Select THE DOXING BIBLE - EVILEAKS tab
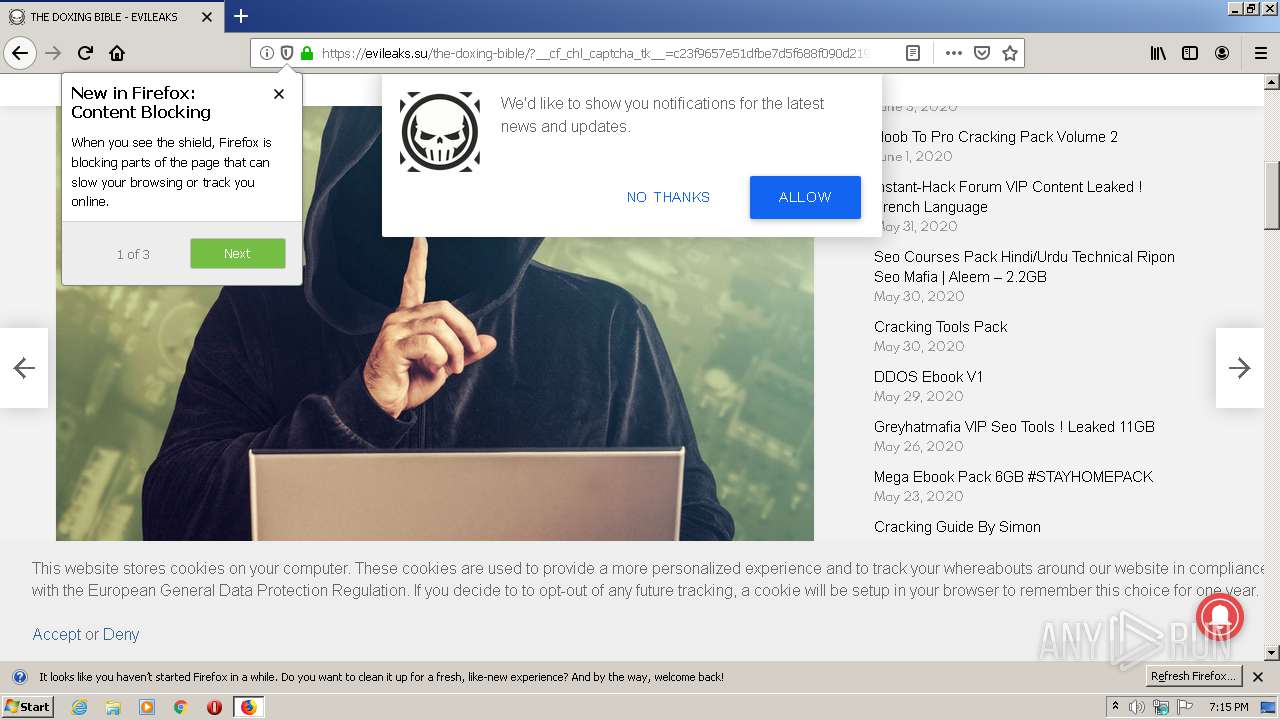Screen dimensions: 1280x720 pos(111,17)
